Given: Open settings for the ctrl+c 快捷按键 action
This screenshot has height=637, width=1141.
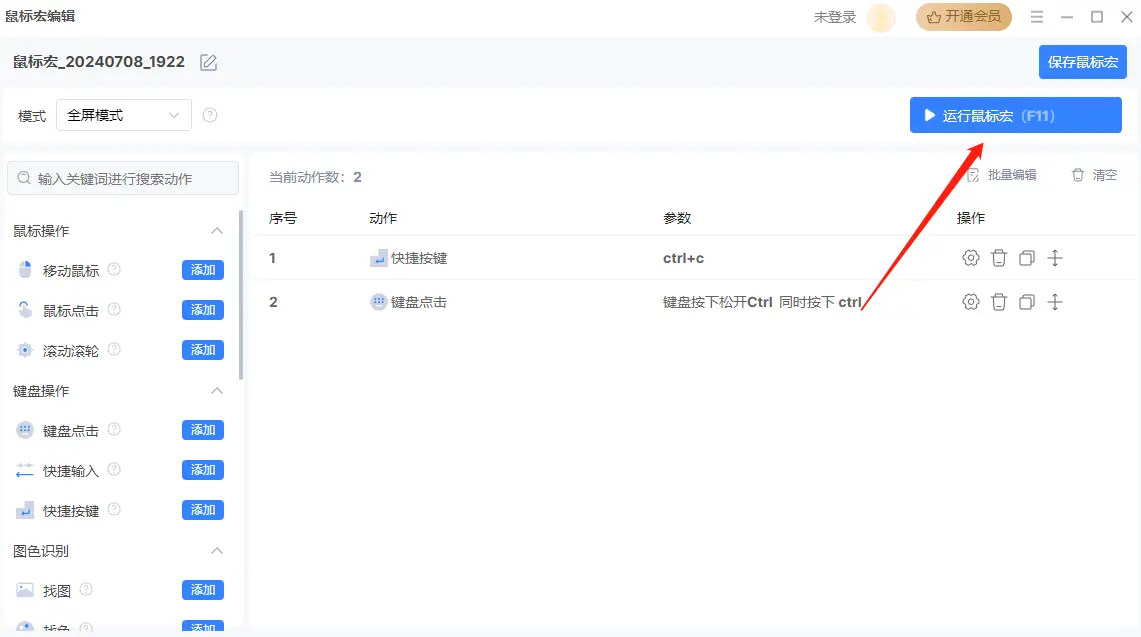Looking at the screenshot, I should pos(970,257).
